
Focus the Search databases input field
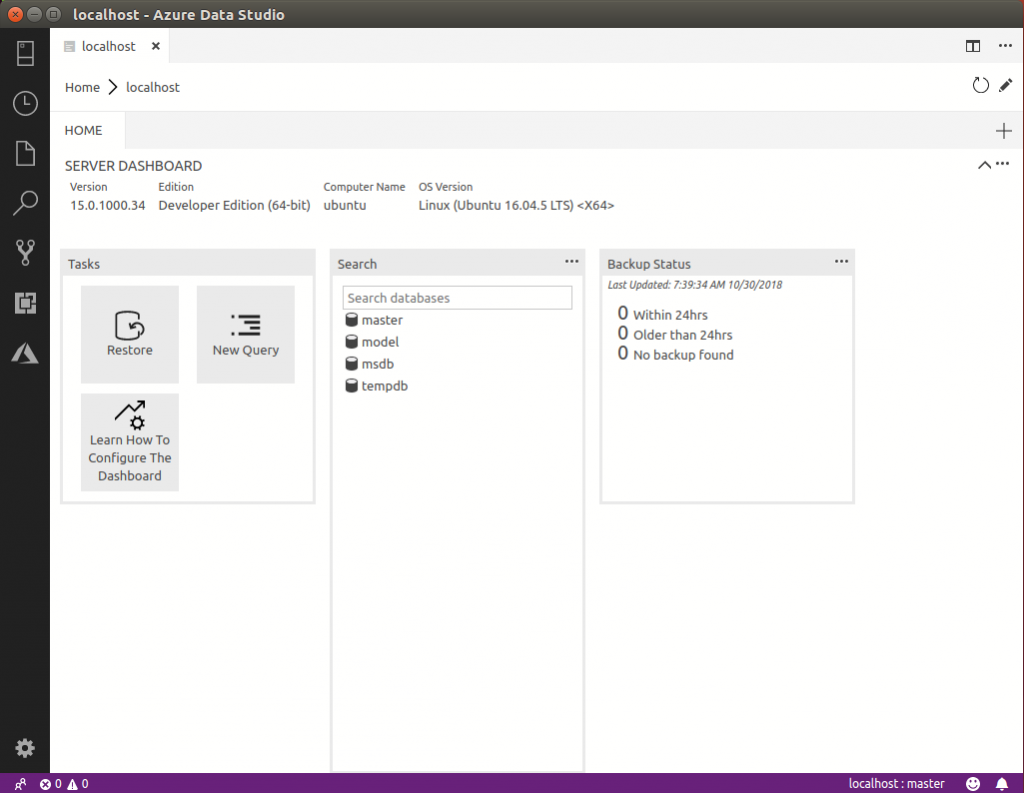click(x=457, y=298)
